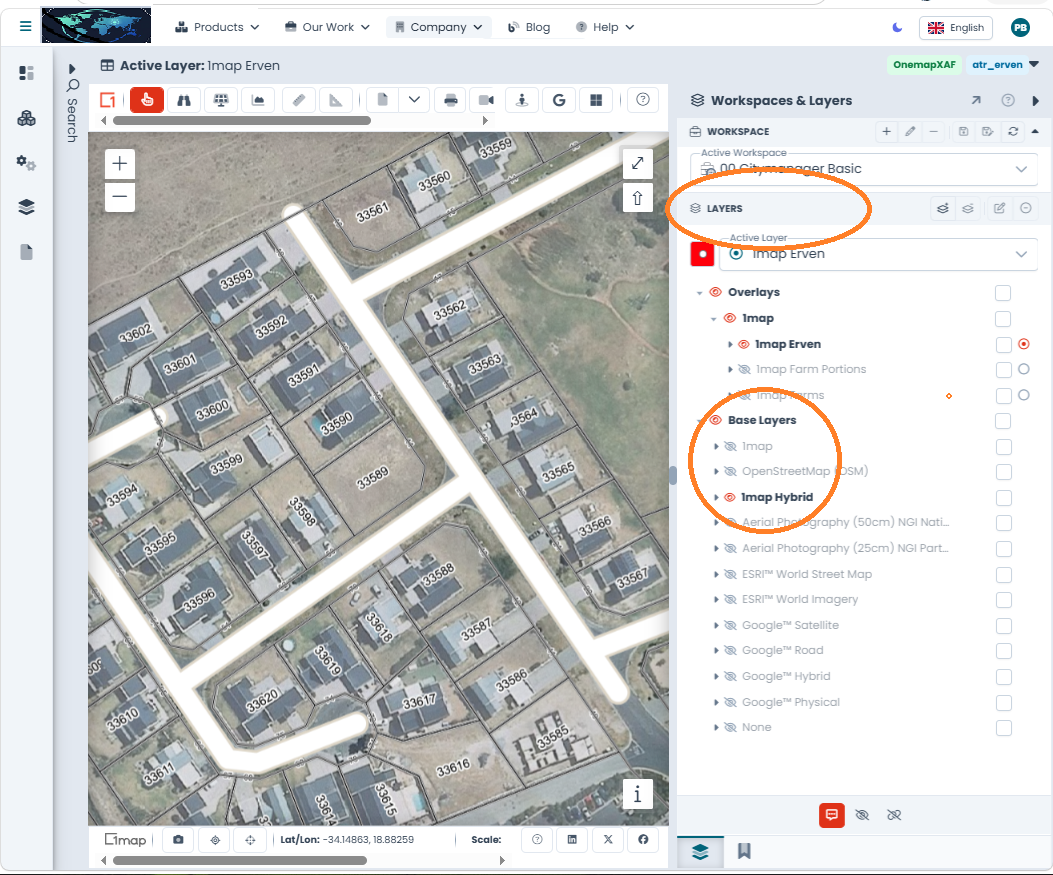Select the ruler measure tool
This screenshot has width=1053, height=875.
[299, 100]
